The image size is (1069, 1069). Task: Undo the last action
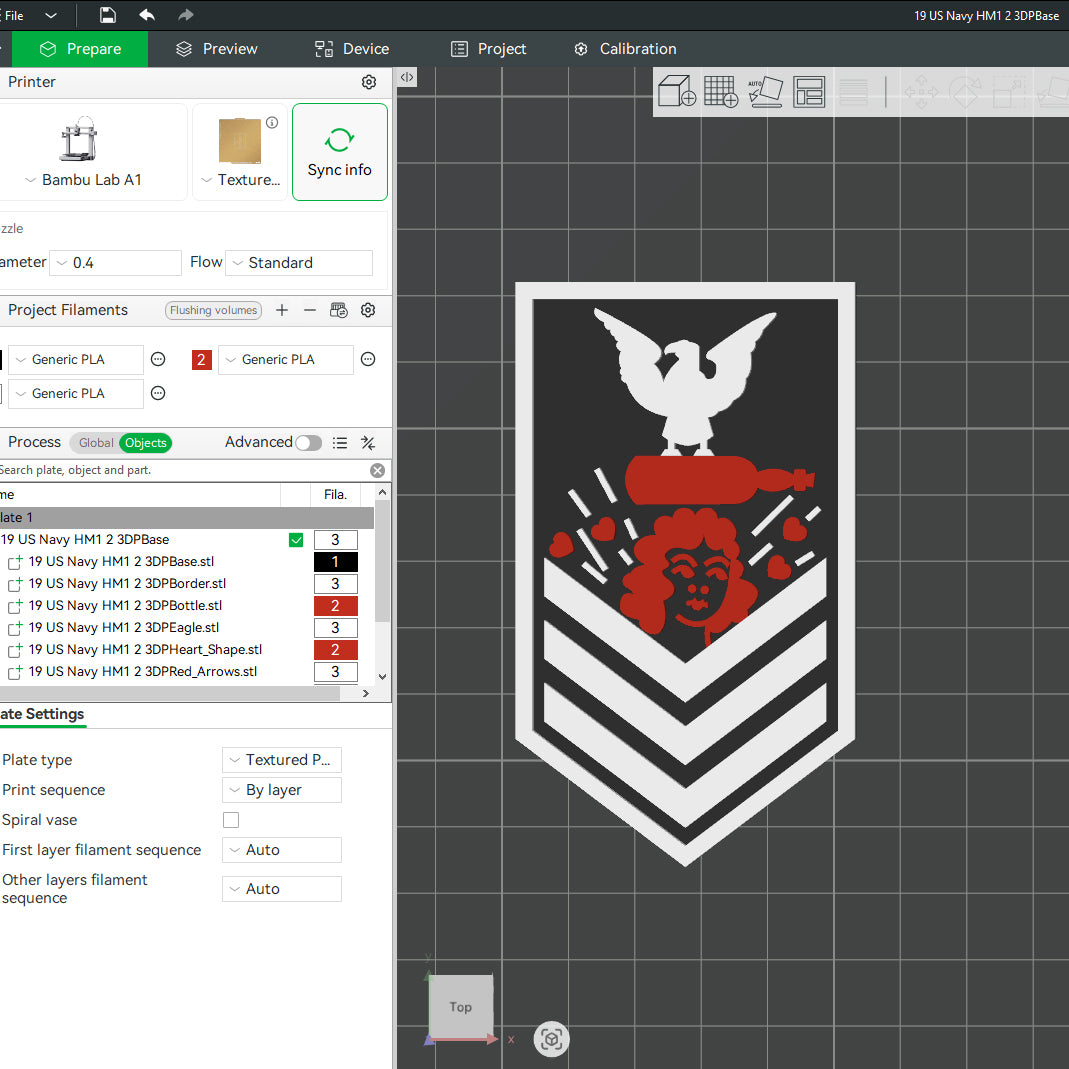point(147,15)
